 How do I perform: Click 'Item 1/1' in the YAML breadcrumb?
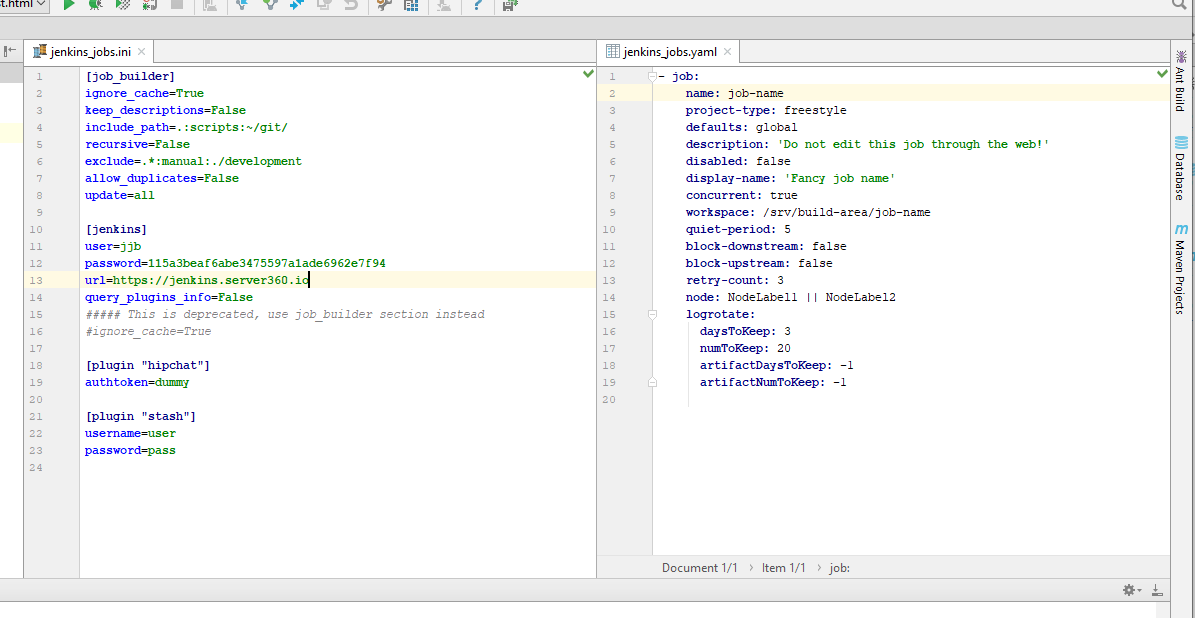click(783, 567)
